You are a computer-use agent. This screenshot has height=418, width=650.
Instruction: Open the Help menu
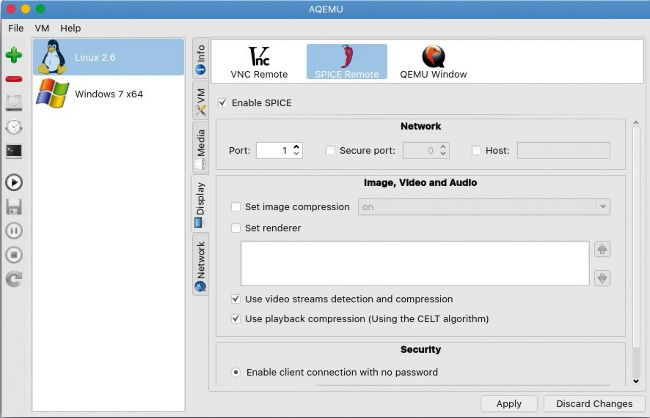click(70, 28)
